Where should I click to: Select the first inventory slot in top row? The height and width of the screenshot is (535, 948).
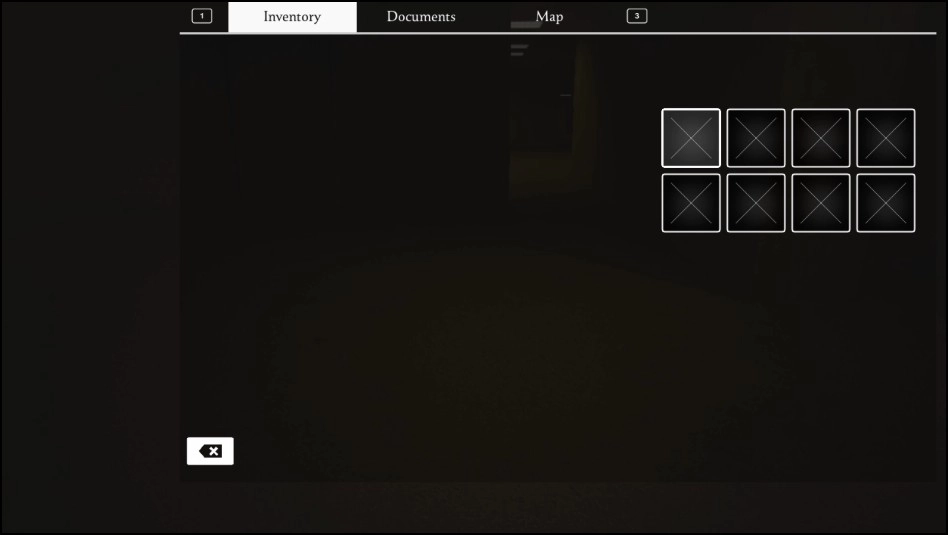click(691, 138)
